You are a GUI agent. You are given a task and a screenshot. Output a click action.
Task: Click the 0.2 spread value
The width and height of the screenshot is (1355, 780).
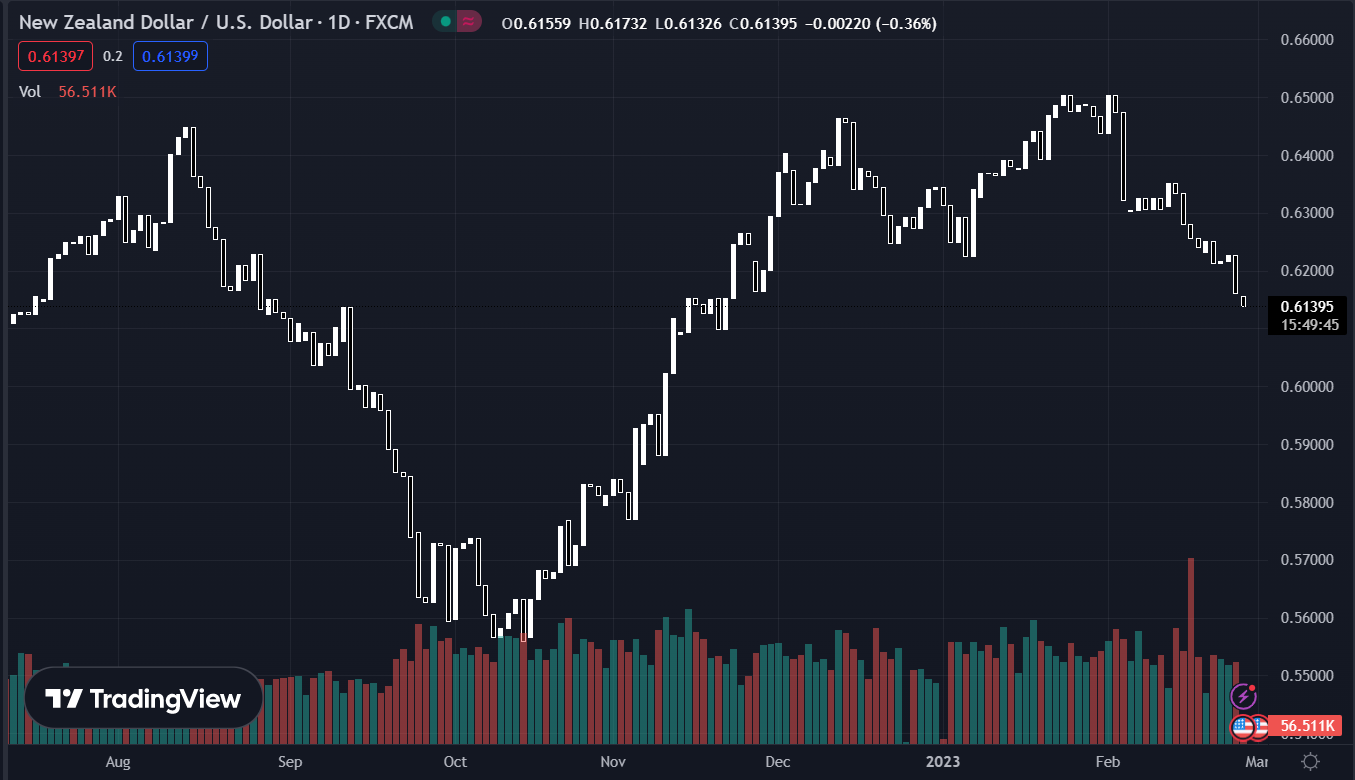[112, 56]
